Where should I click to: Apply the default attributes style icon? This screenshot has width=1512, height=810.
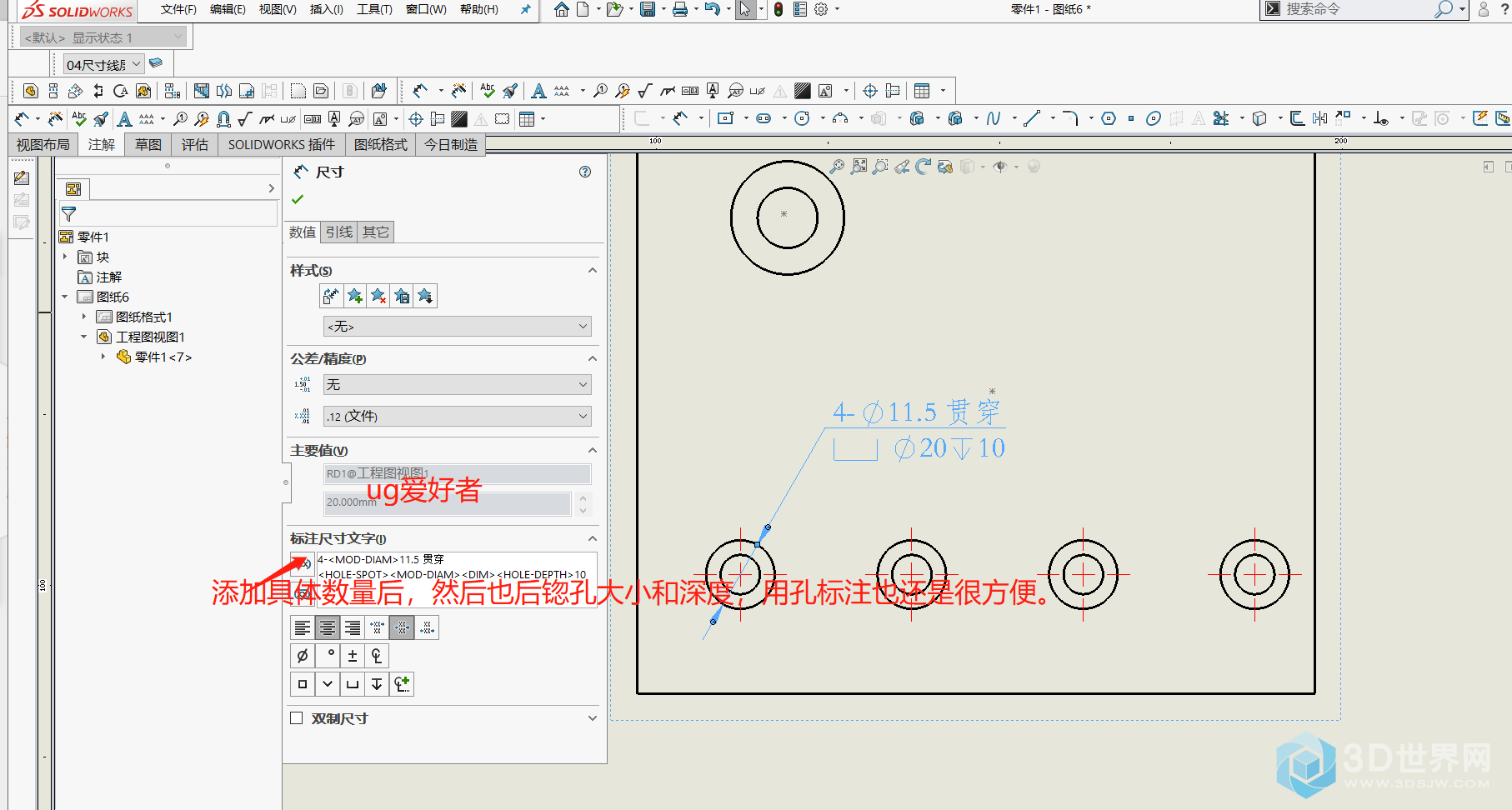point(331,296)
